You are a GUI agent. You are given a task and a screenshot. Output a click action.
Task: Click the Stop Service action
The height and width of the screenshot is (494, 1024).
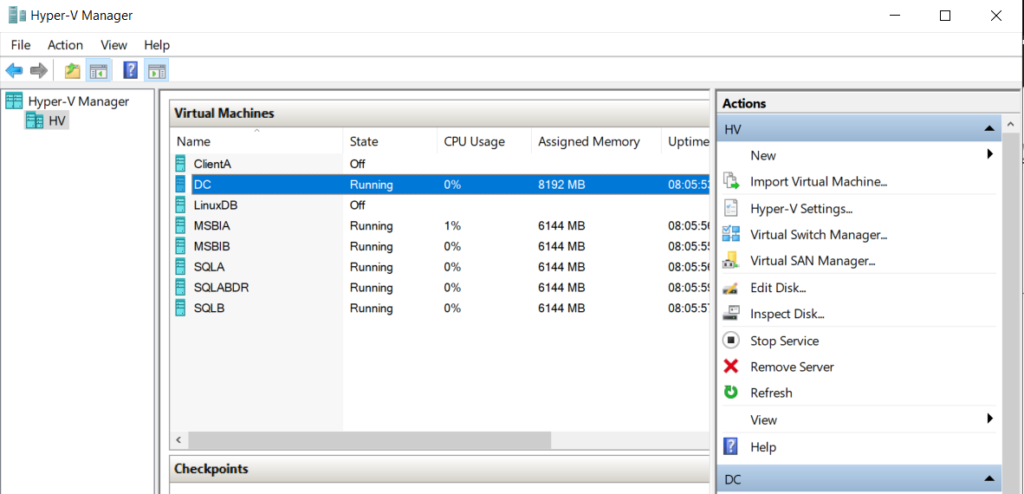pos(784,341)
